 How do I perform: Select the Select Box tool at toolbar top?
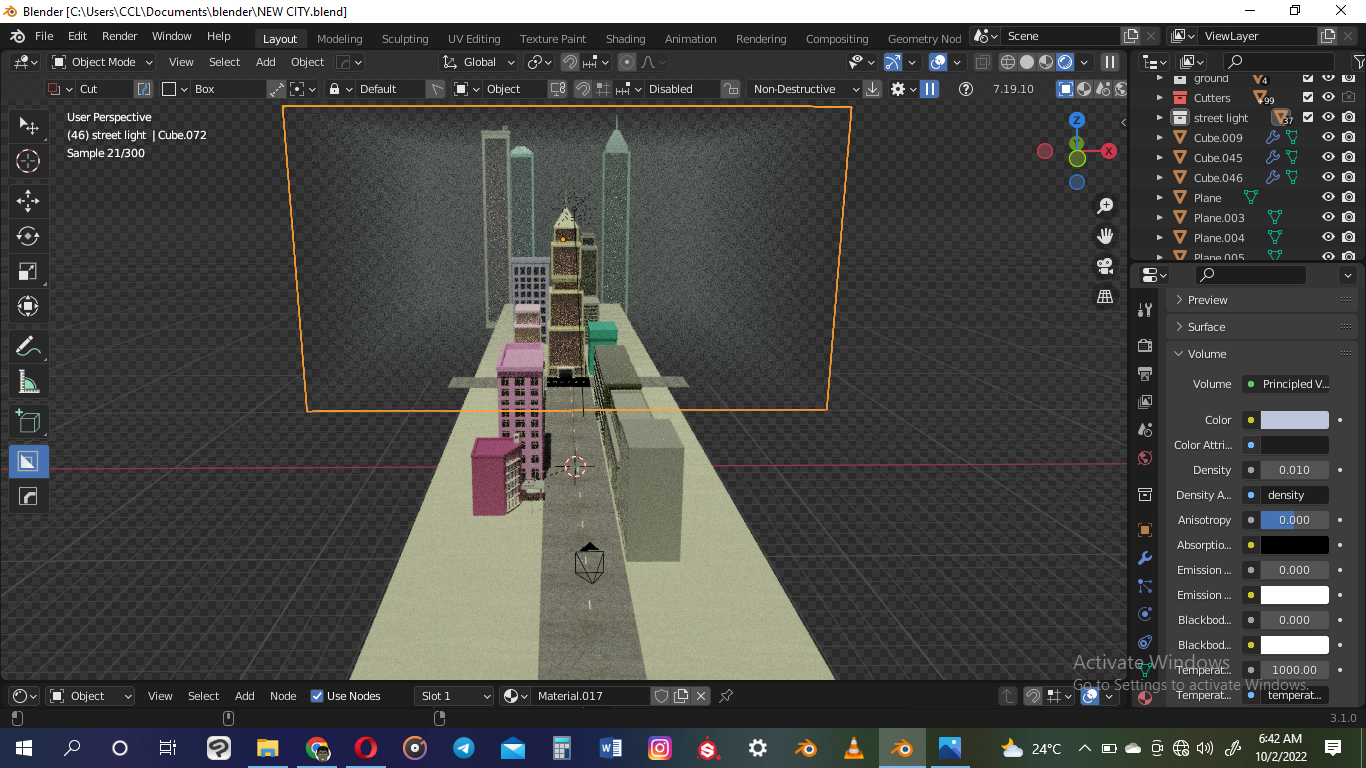[x=28, y=126]
